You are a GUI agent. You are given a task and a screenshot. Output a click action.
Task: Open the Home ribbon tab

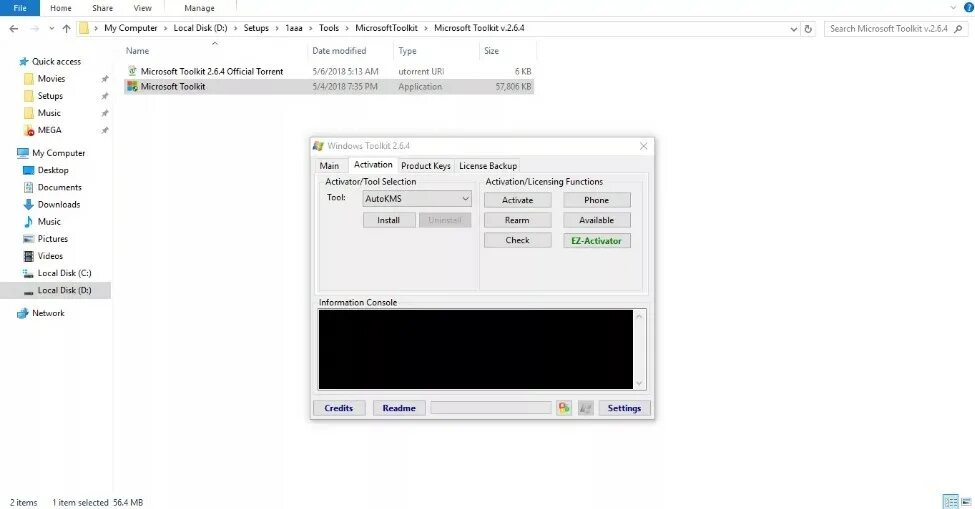(x=60, y=8)
